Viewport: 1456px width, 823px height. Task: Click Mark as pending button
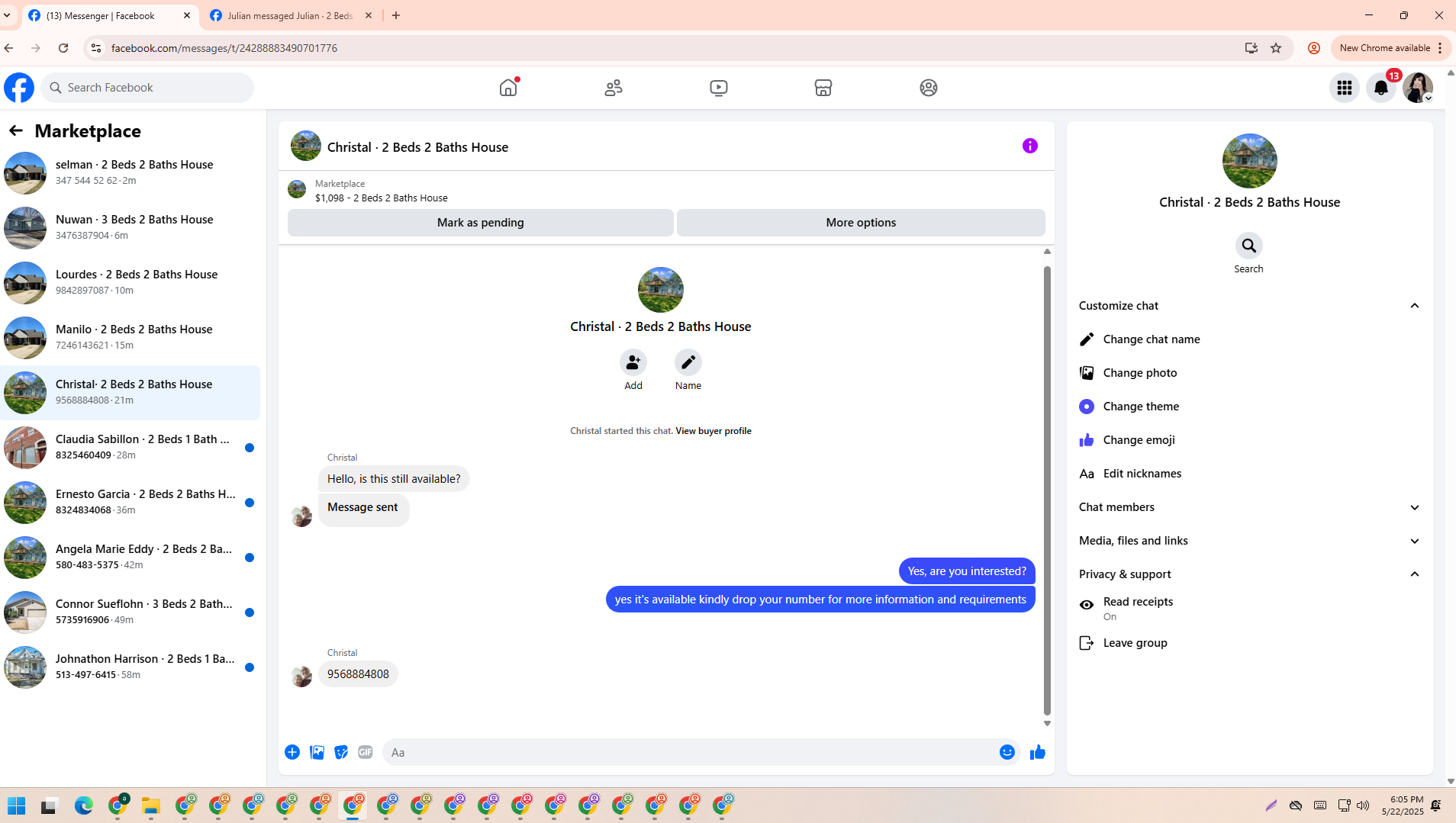(x=481, y=223)
